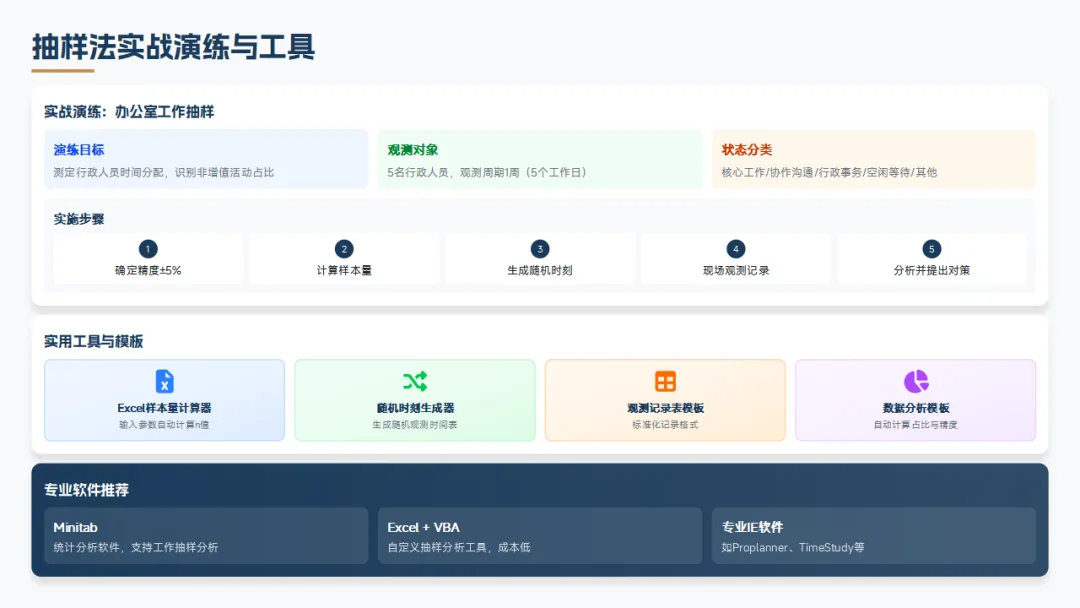
Task: Click the 观测记录表模板 card title
Action: tap(665, 408)
